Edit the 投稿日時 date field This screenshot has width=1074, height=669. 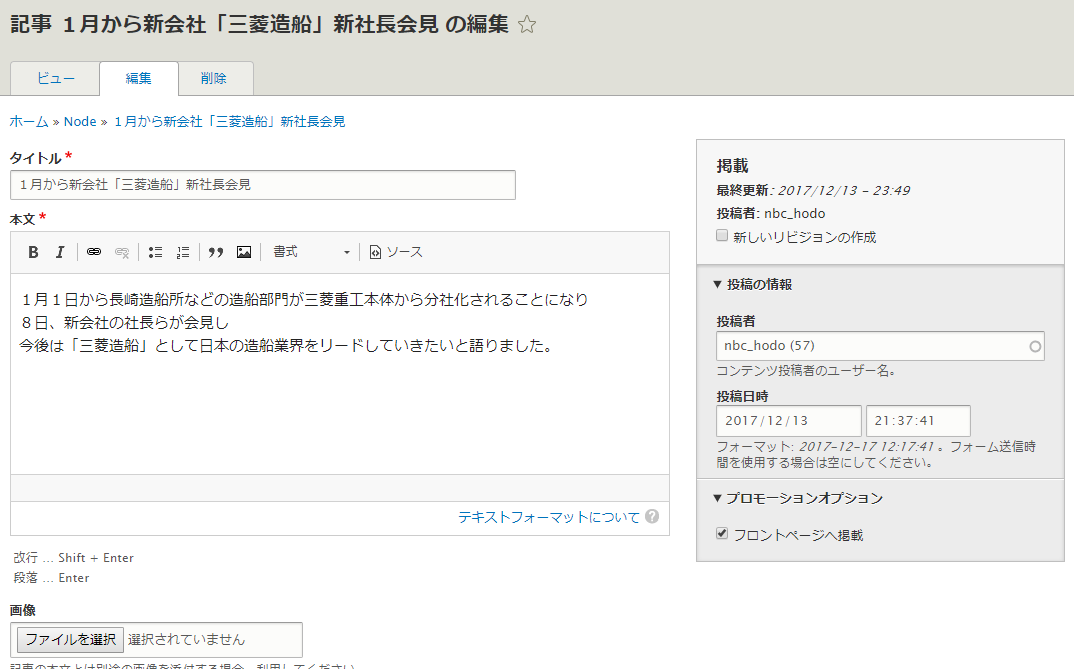[x=789, y=420]
